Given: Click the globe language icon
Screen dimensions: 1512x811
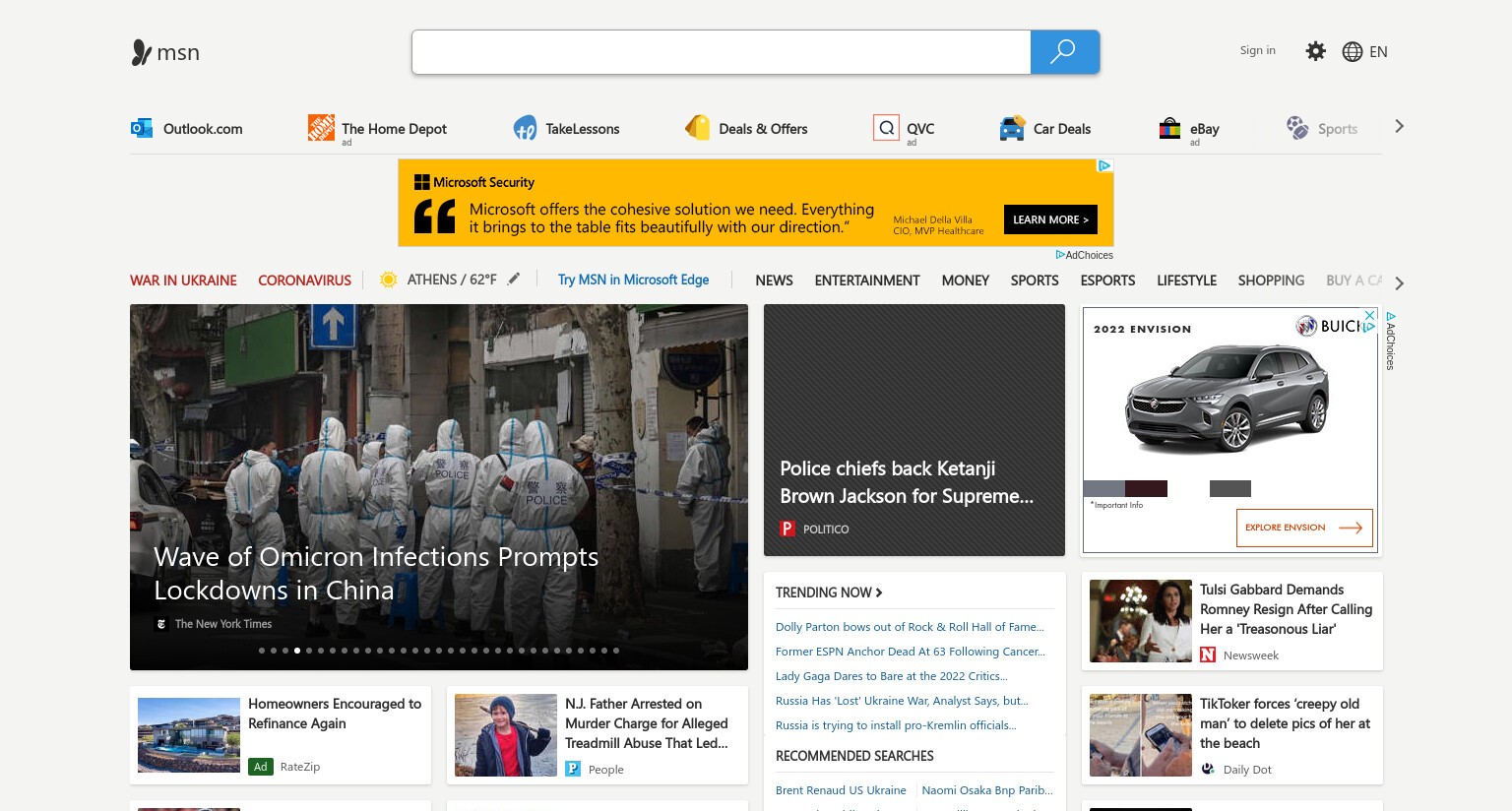Looking at the screenshot, I should coord(1353,51).
